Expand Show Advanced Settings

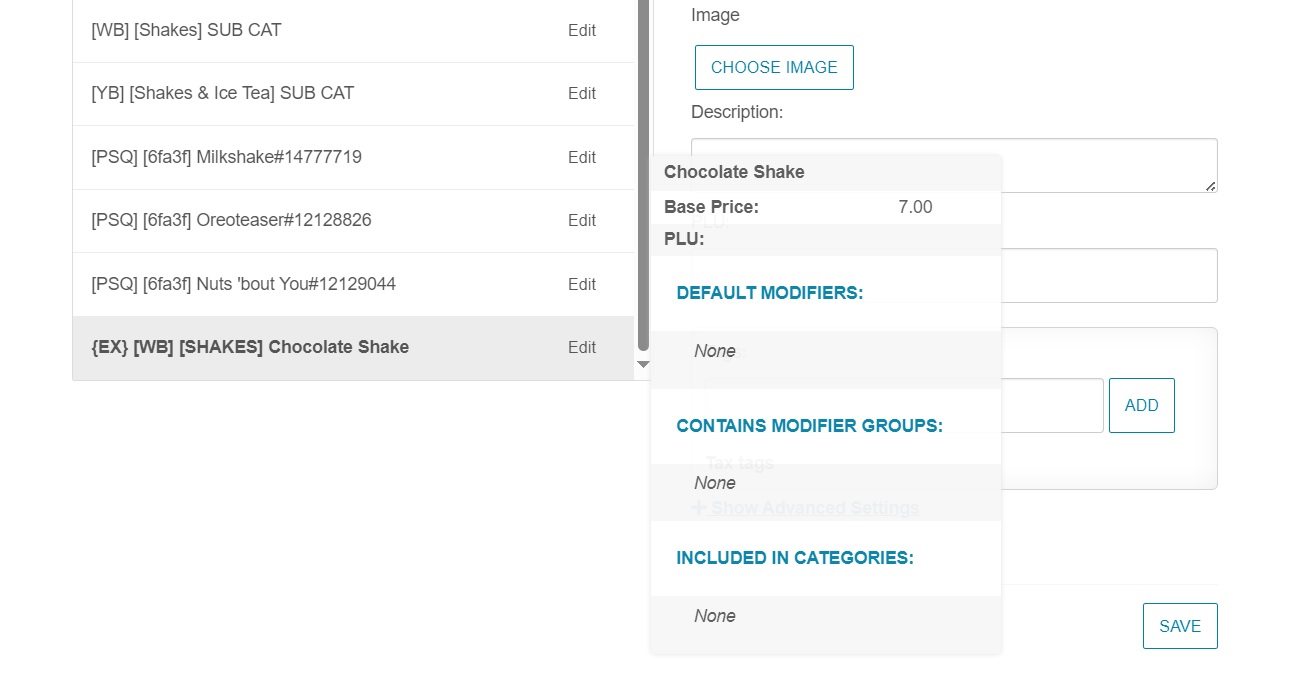814,508
